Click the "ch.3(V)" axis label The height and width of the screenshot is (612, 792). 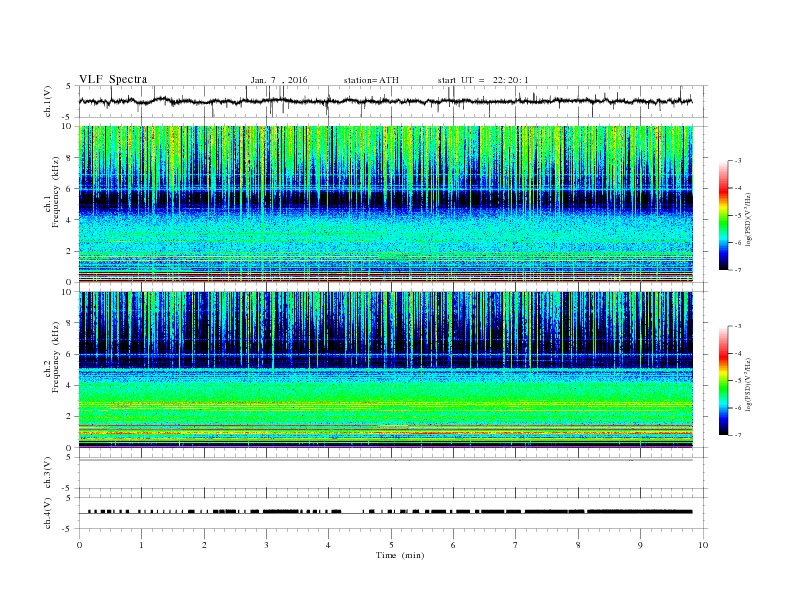coord(48,473)
